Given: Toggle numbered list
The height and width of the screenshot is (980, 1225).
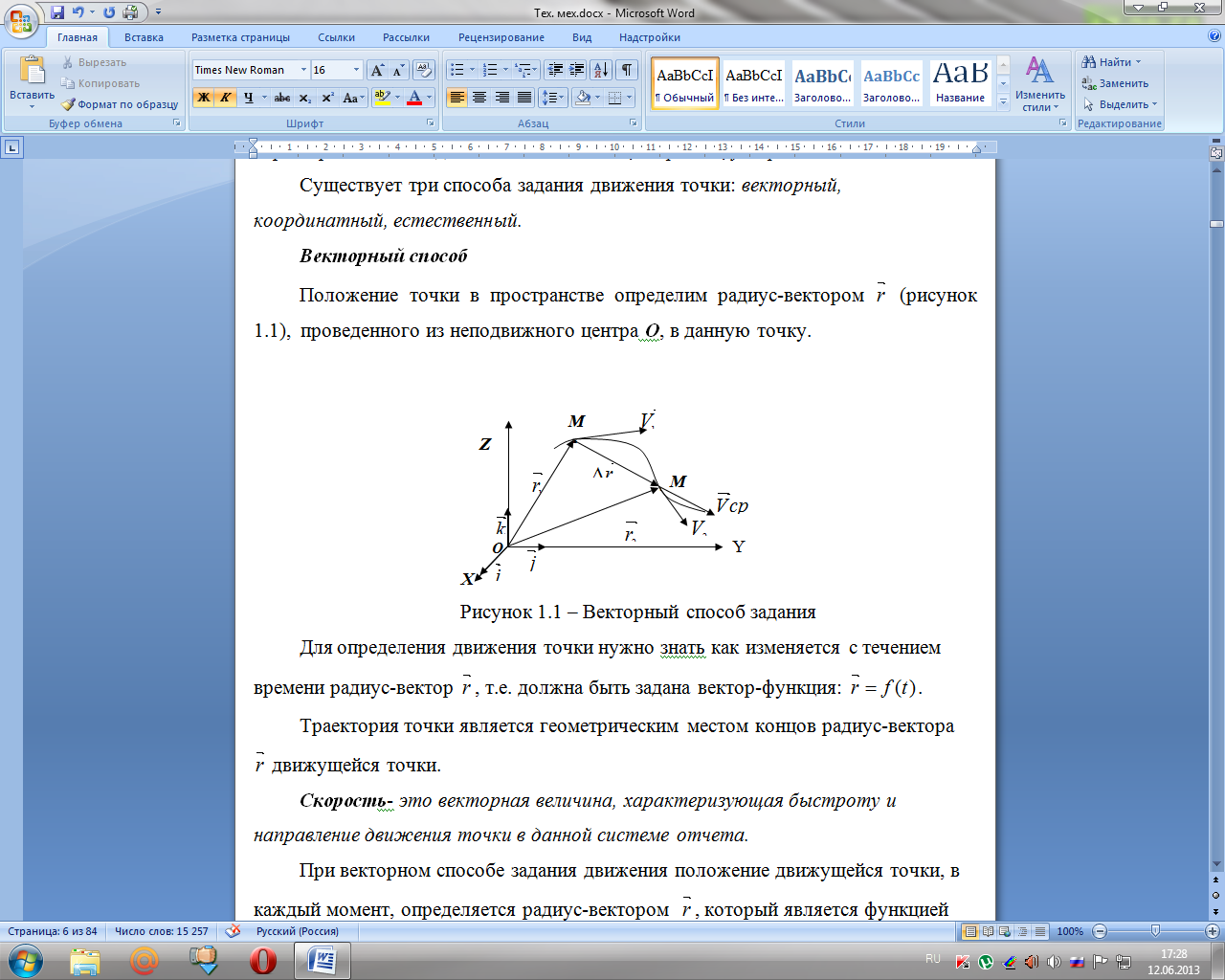Looking at the screenshot, I should tap(490, 70).
